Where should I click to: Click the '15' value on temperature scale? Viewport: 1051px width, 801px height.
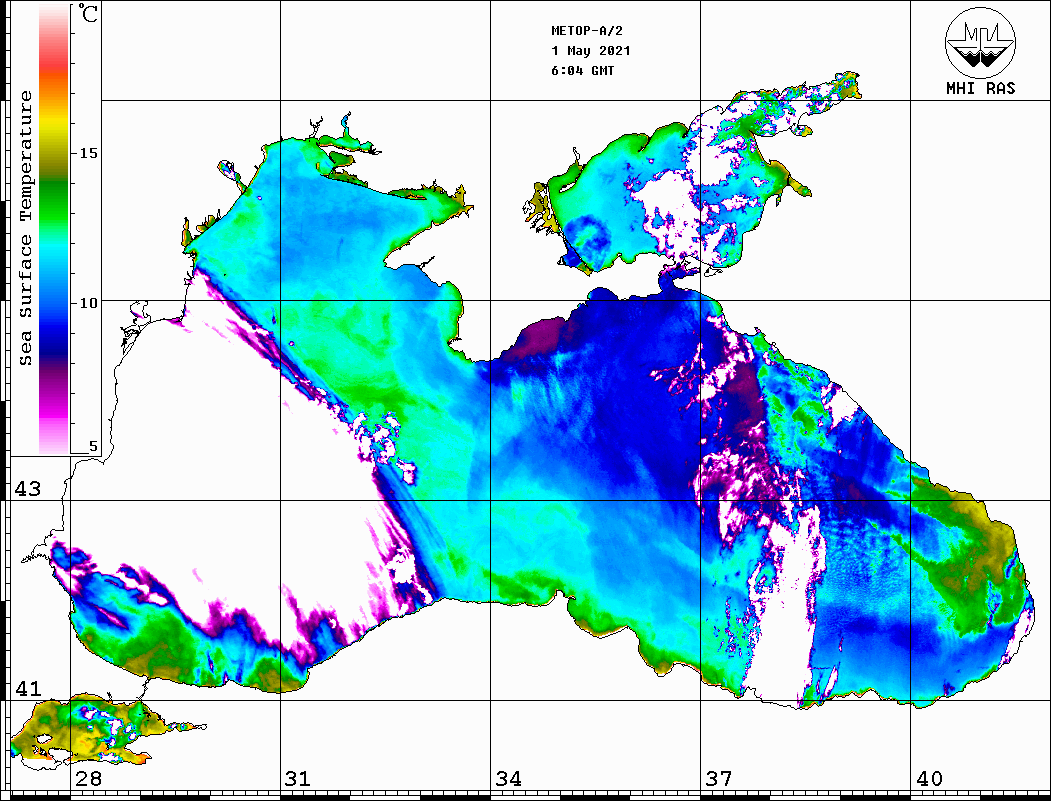88,153
